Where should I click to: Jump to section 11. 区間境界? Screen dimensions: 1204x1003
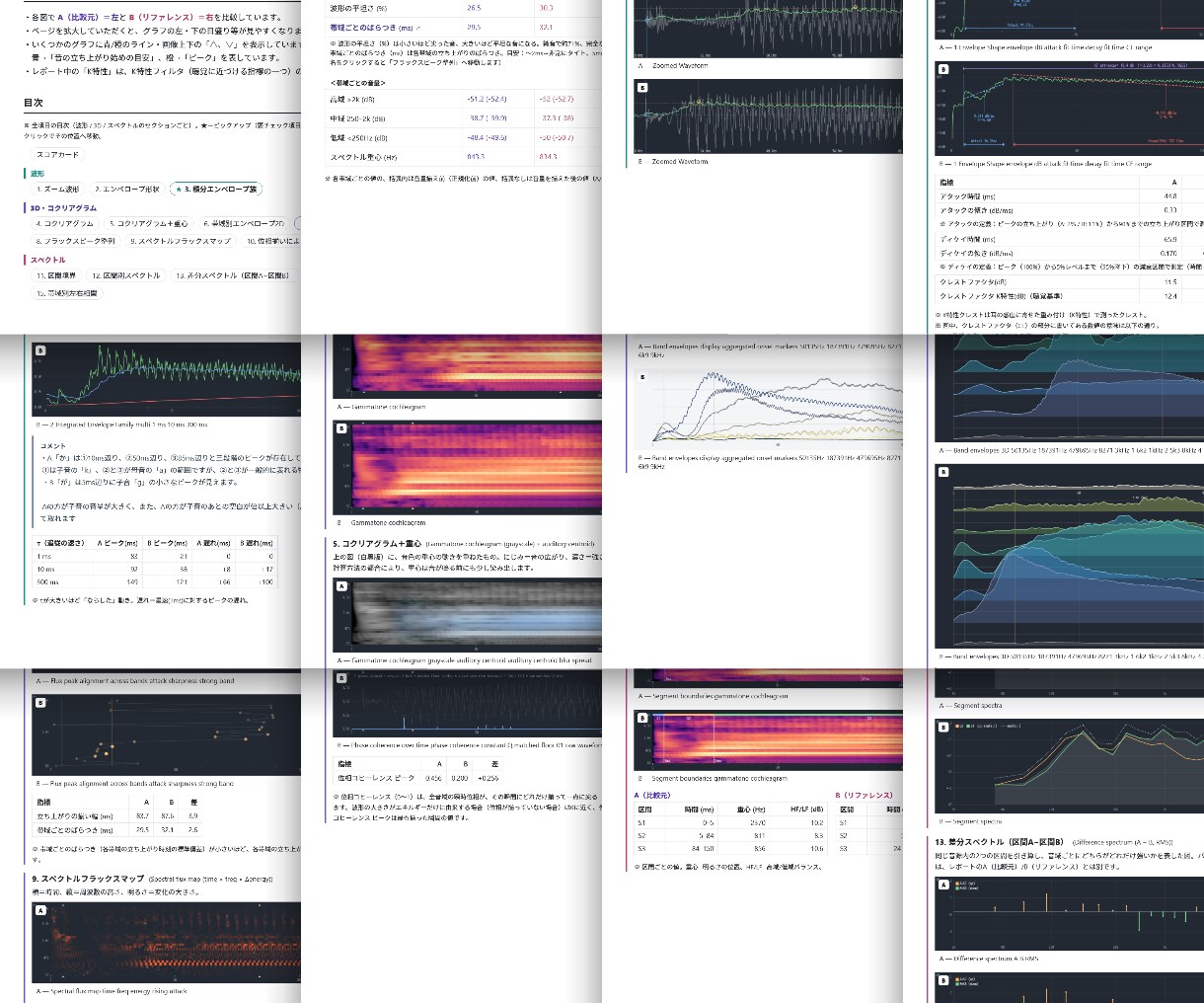coord(55,275)
